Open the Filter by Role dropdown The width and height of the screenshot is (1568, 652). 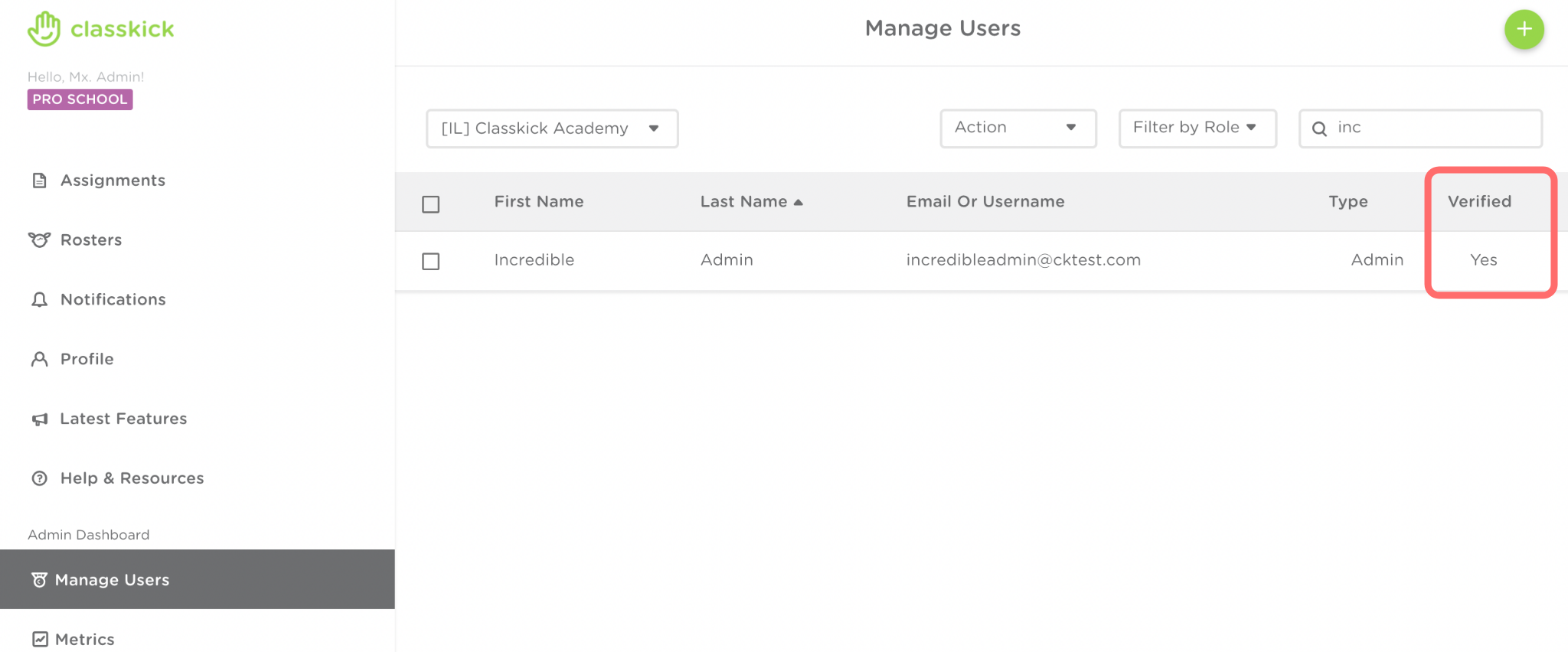click(x=1197, y=128)
